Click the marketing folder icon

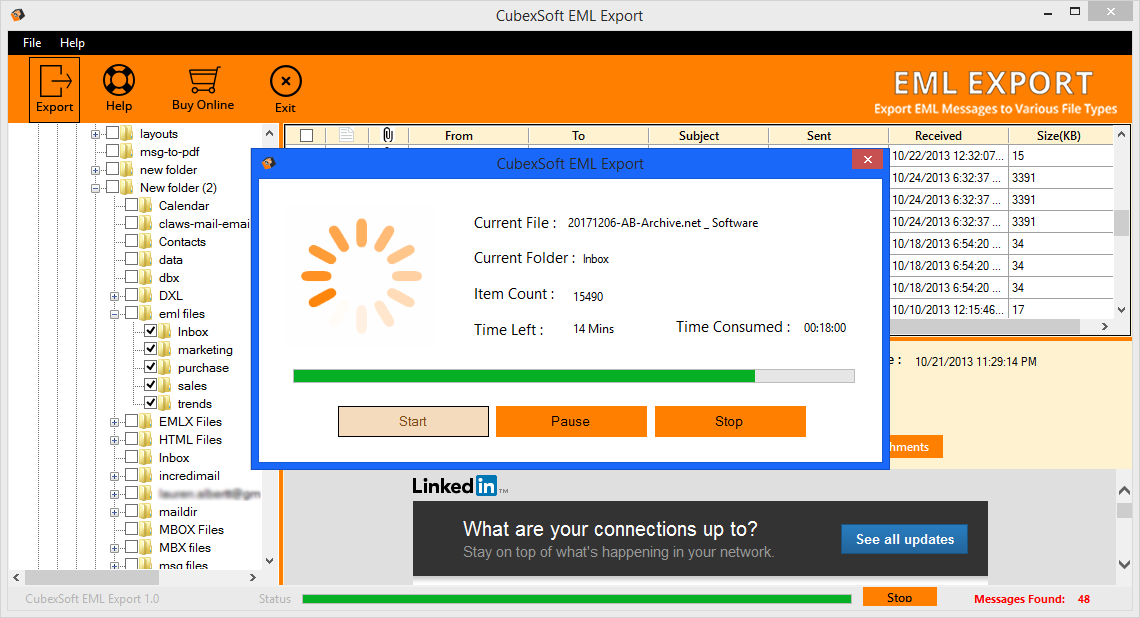(x=165, y=349)
